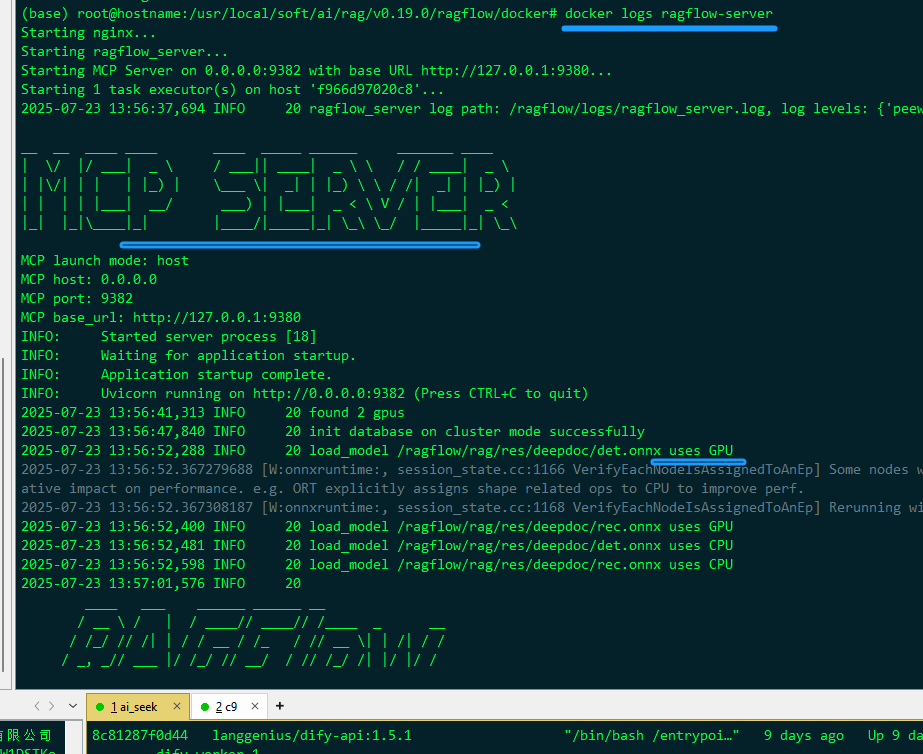The image size is (923, 754).
Task: Click the "langgenius/dify-api:1.5.1" image name
Action: click(312, 735)
